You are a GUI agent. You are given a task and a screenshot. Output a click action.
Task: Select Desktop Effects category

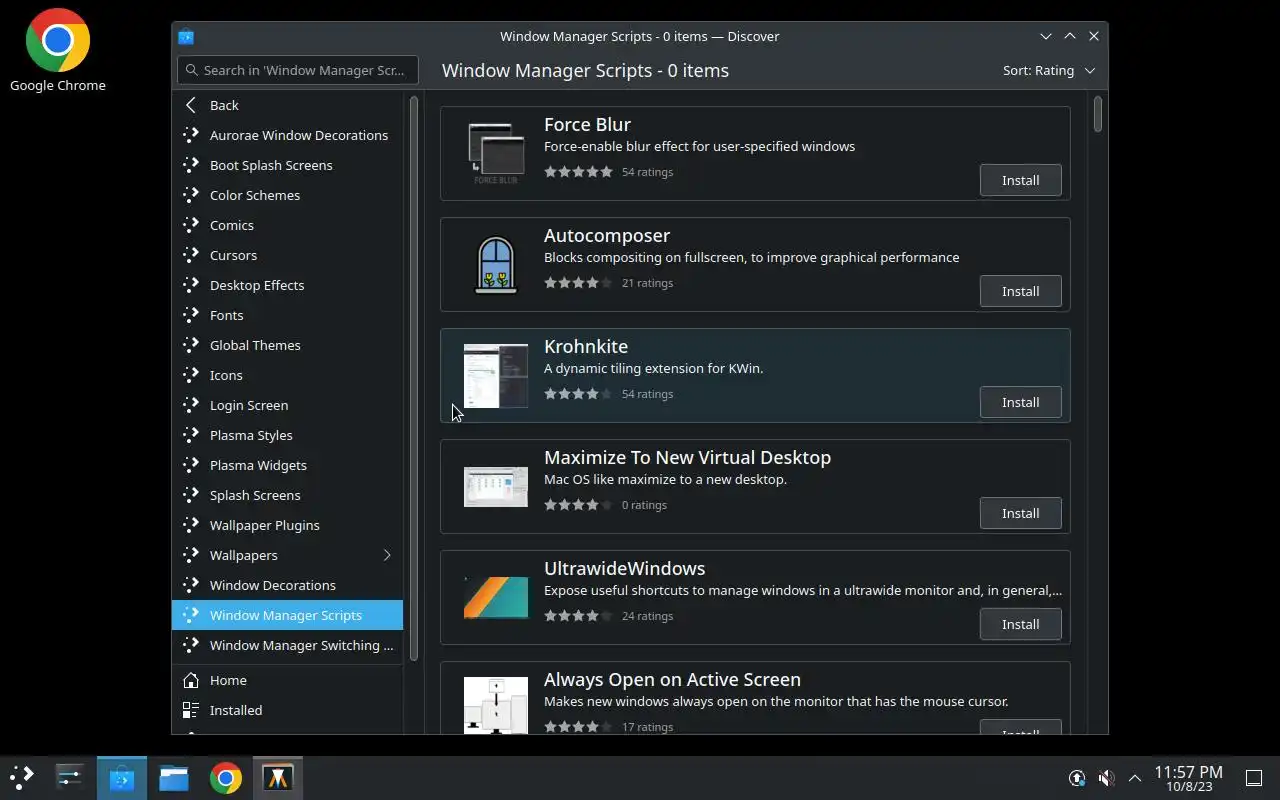tap(288, 285)
